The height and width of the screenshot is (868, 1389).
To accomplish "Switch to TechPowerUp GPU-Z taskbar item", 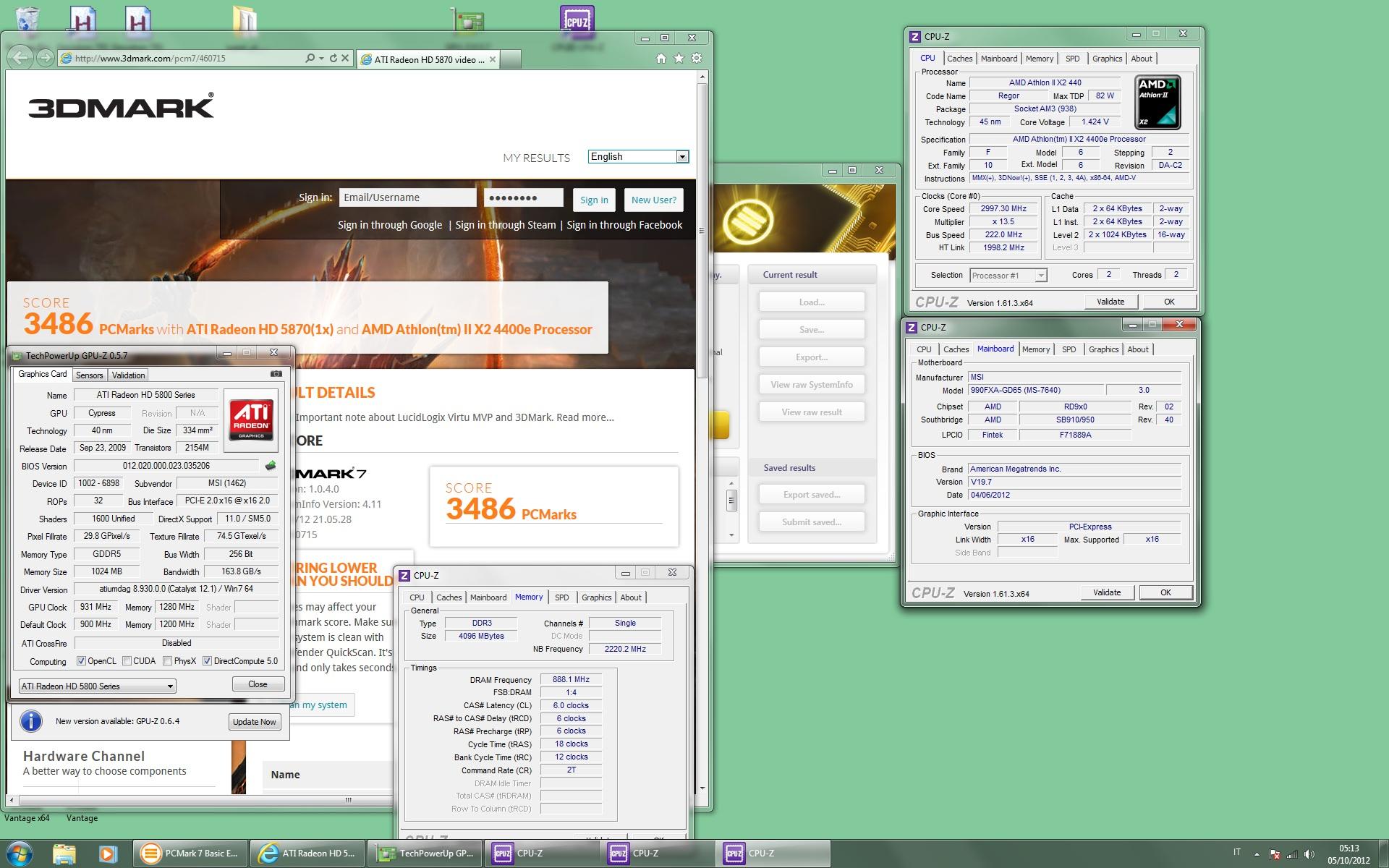I will pos(426,854).
